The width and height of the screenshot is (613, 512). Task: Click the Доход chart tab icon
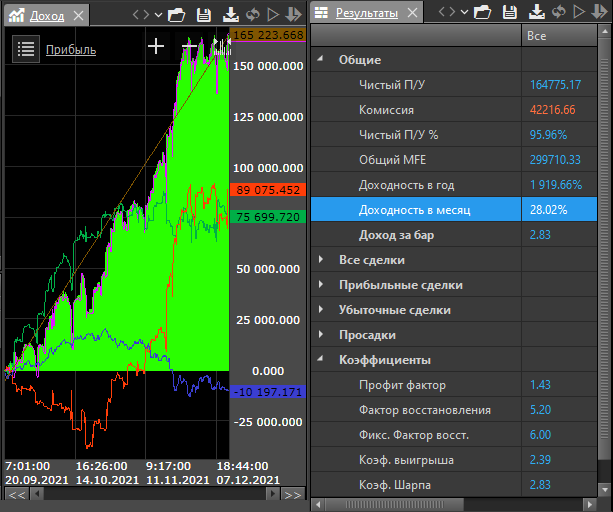pyautogui.click(x=16, y=15)
